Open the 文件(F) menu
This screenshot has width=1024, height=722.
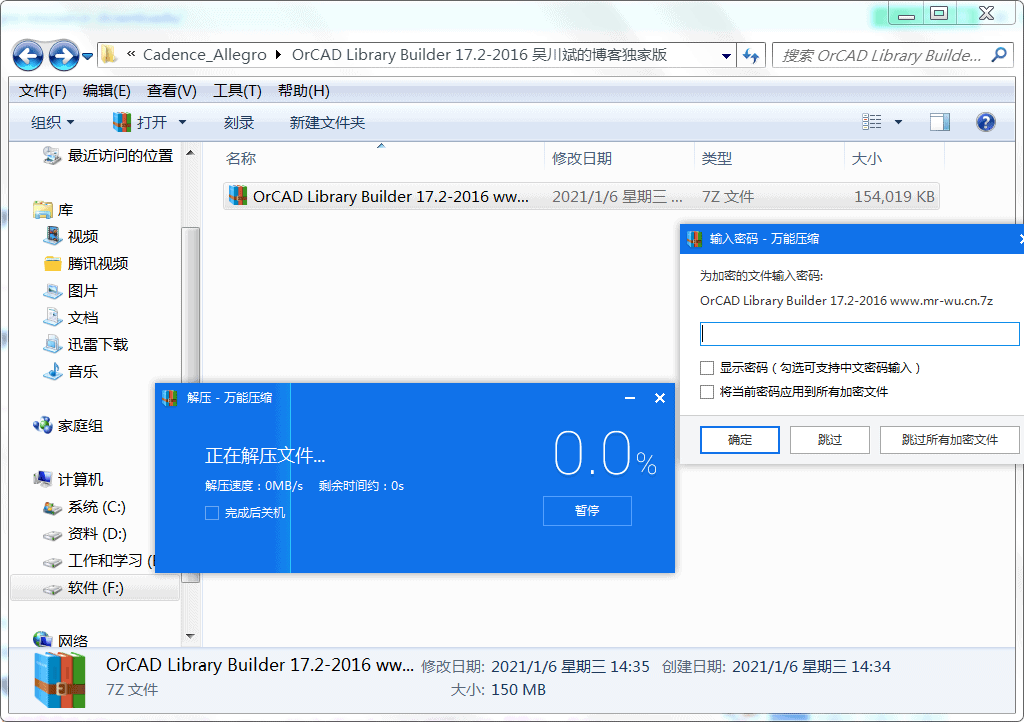tap(42, 91)
